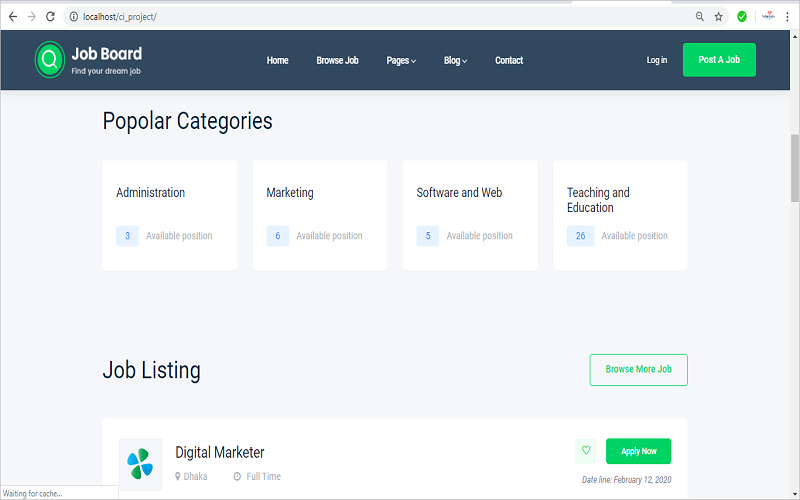Open the Home menu item
This screenshot has height=500, width=800.
click(x=278, y=60)
